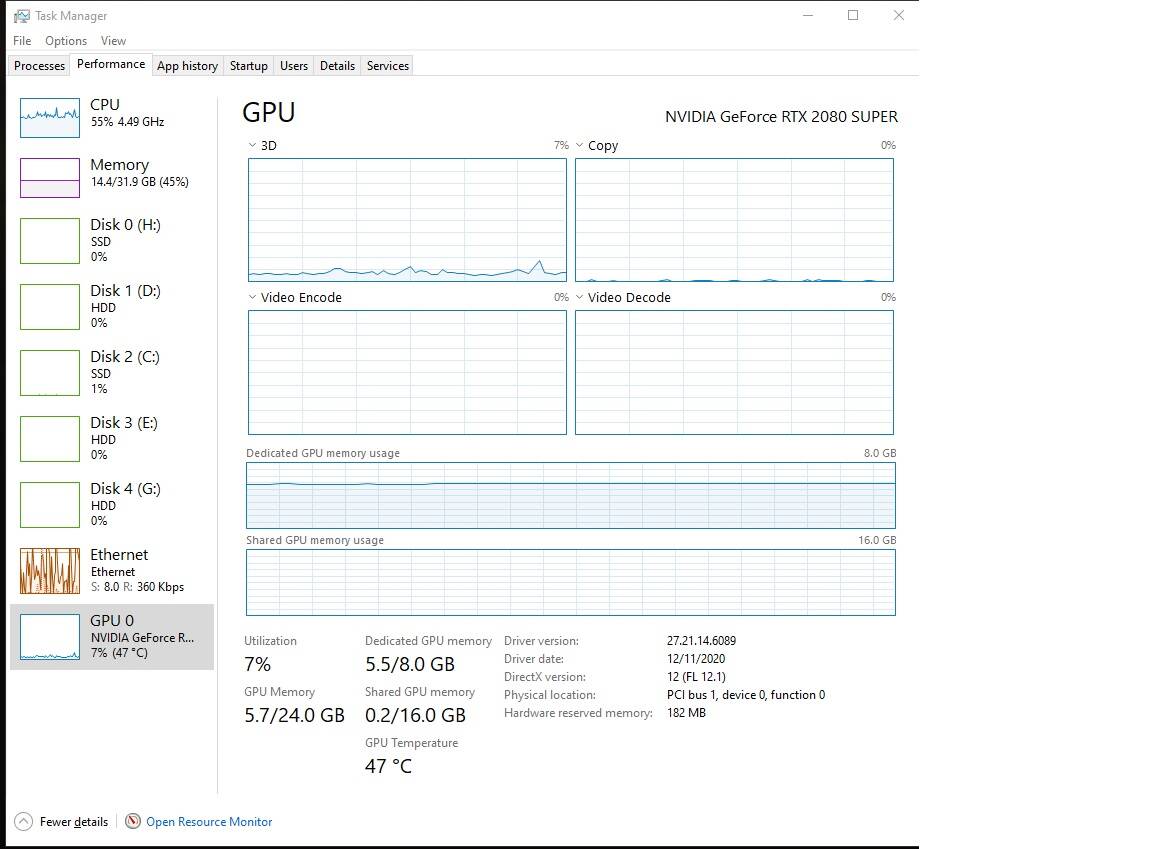
Task: Open the Options menu
Action: [66, 41]
